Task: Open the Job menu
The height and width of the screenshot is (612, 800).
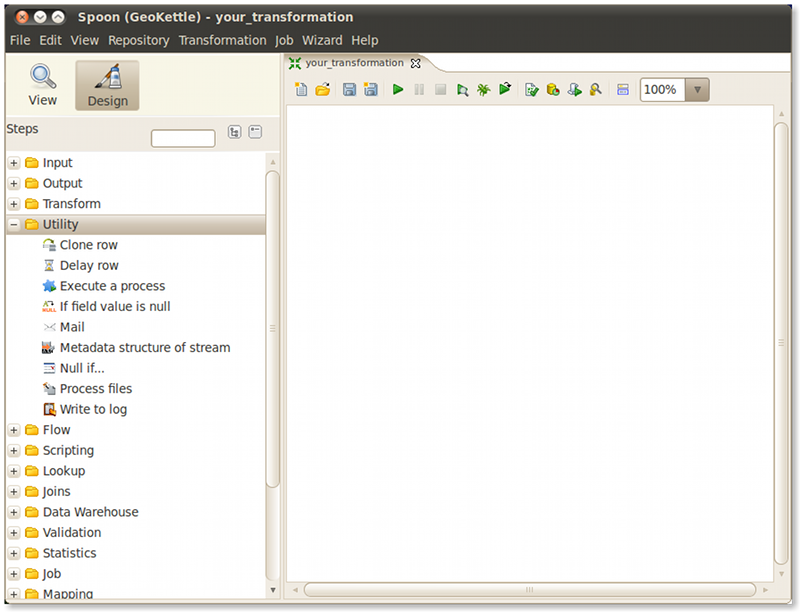Action: (284, 40)
